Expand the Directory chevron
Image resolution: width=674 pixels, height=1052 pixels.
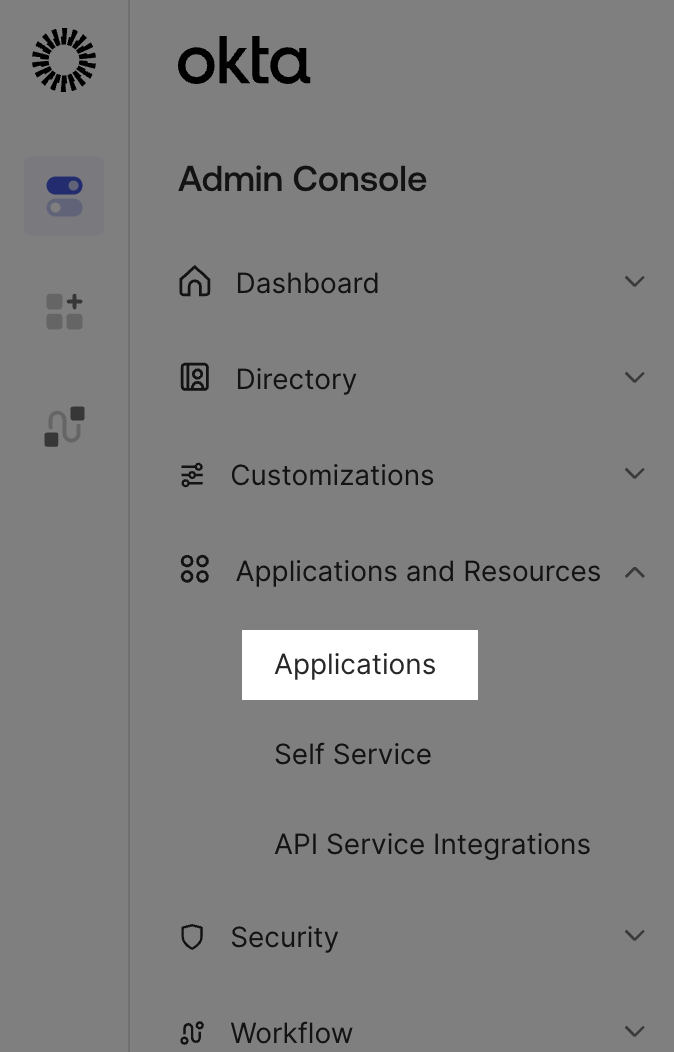tap(634, 377)
